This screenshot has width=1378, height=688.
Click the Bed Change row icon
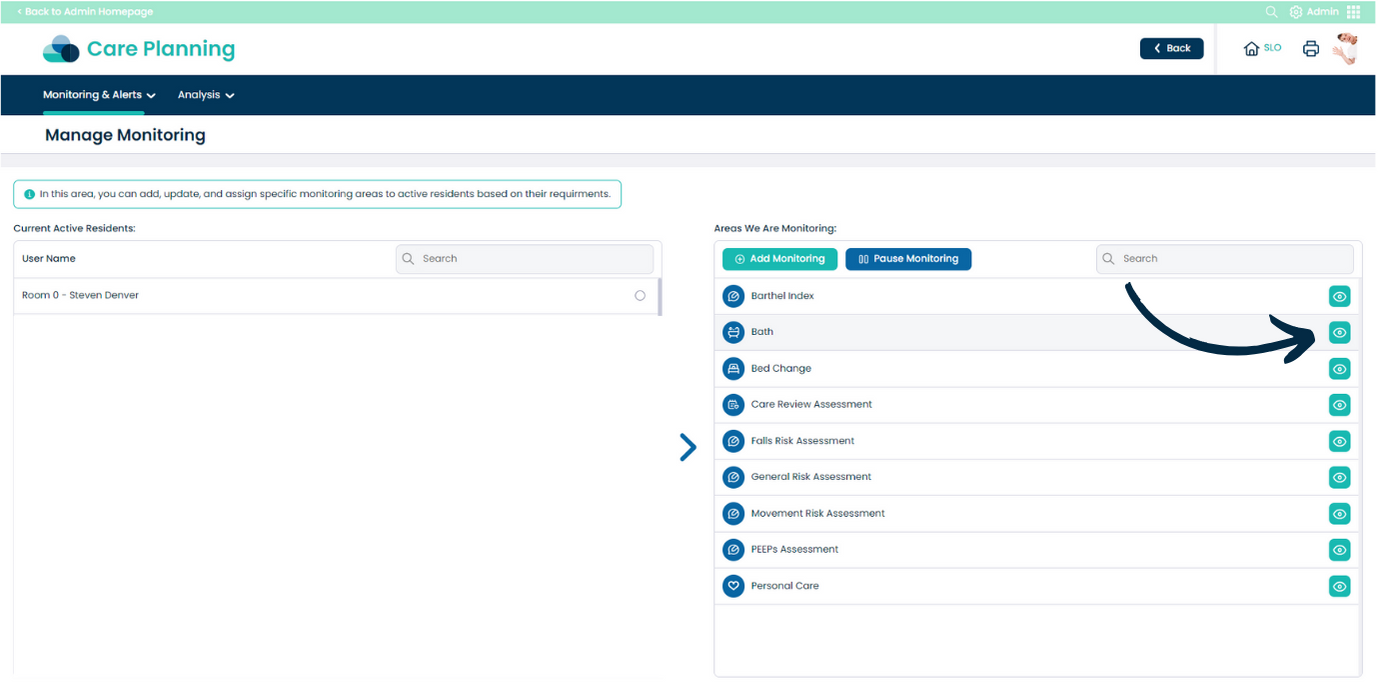734,368
